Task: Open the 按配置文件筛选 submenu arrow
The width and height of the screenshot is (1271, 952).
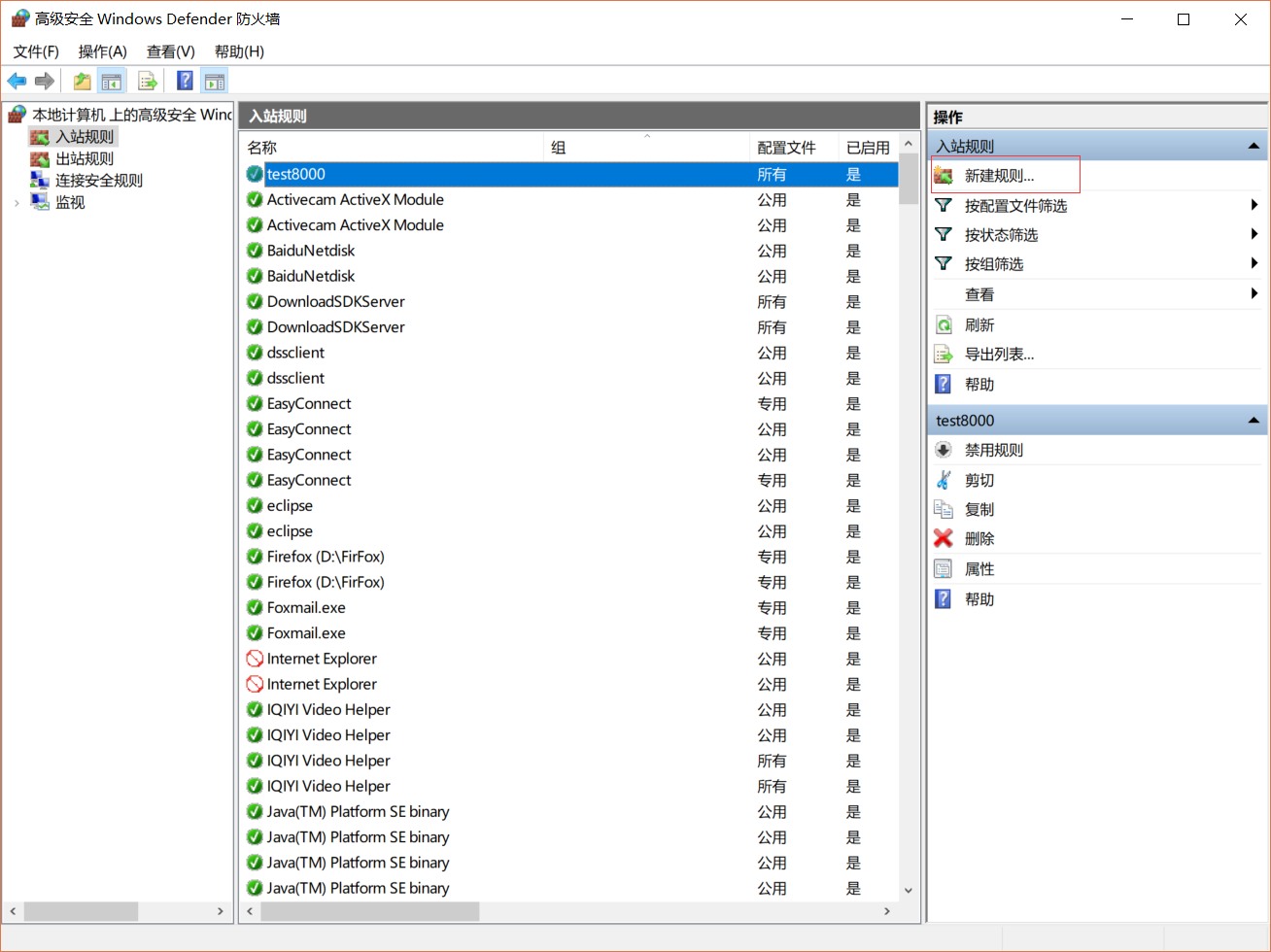Action: tap(1254, 205)
